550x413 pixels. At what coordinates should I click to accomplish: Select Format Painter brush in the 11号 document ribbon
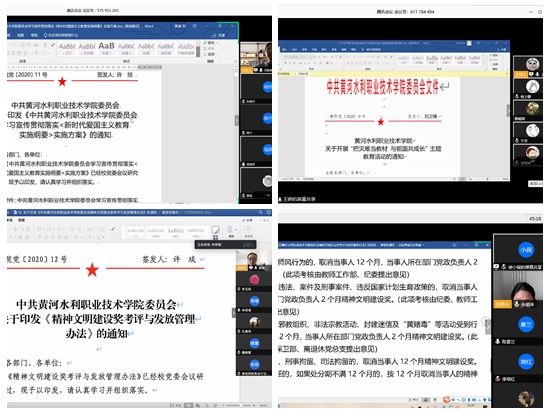pos(53,45)
